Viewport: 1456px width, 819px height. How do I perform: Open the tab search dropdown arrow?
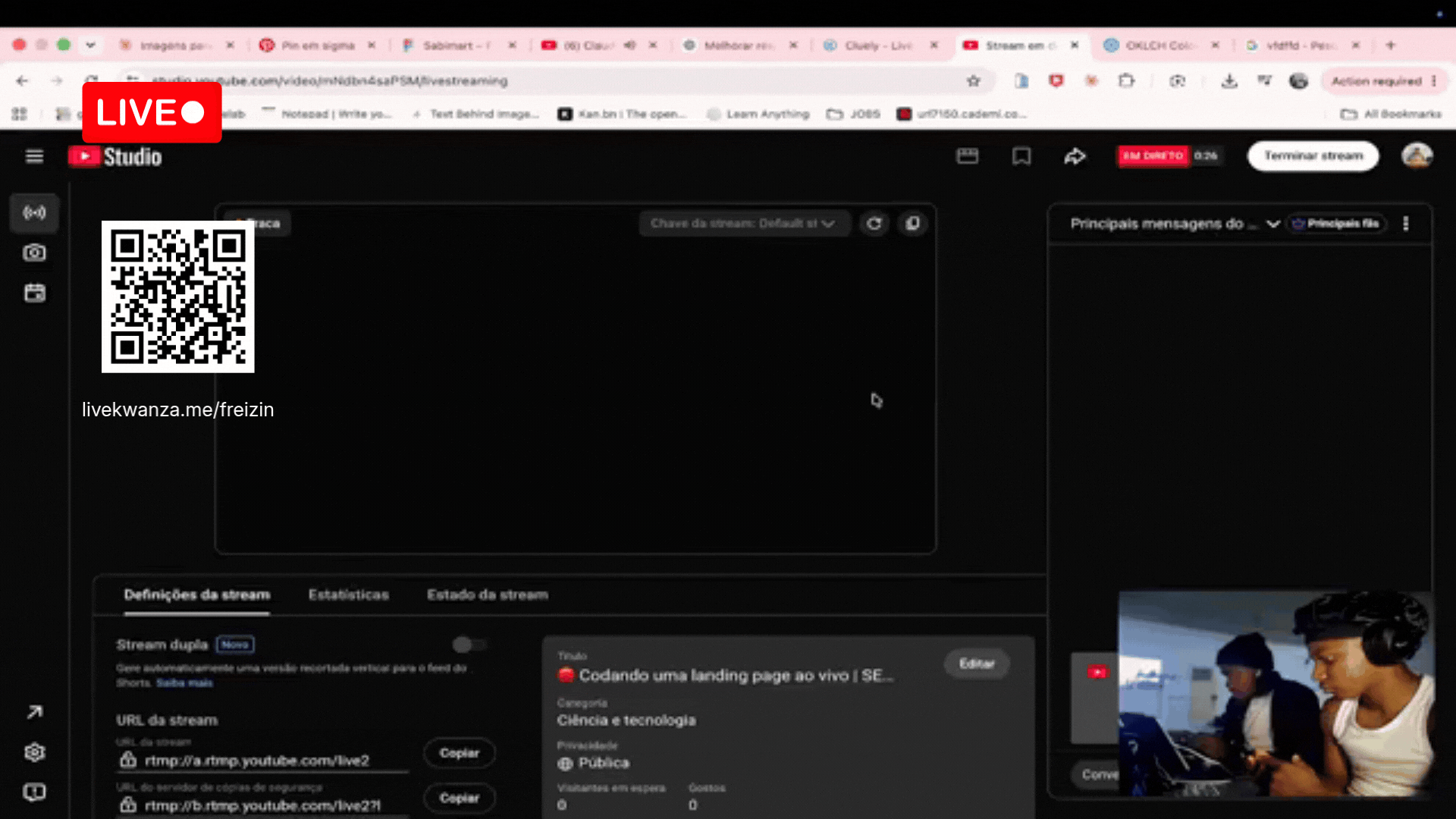pyautogui.click(x=90, y=45)
